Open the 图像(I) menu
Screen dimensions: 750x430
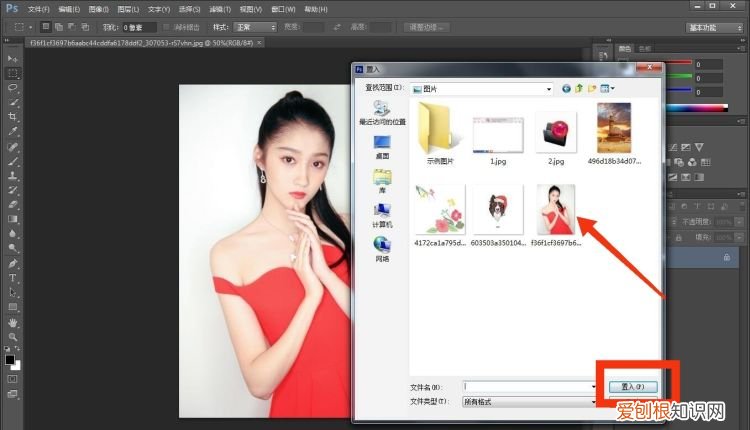pyautogui.click(x=98, y=9)
